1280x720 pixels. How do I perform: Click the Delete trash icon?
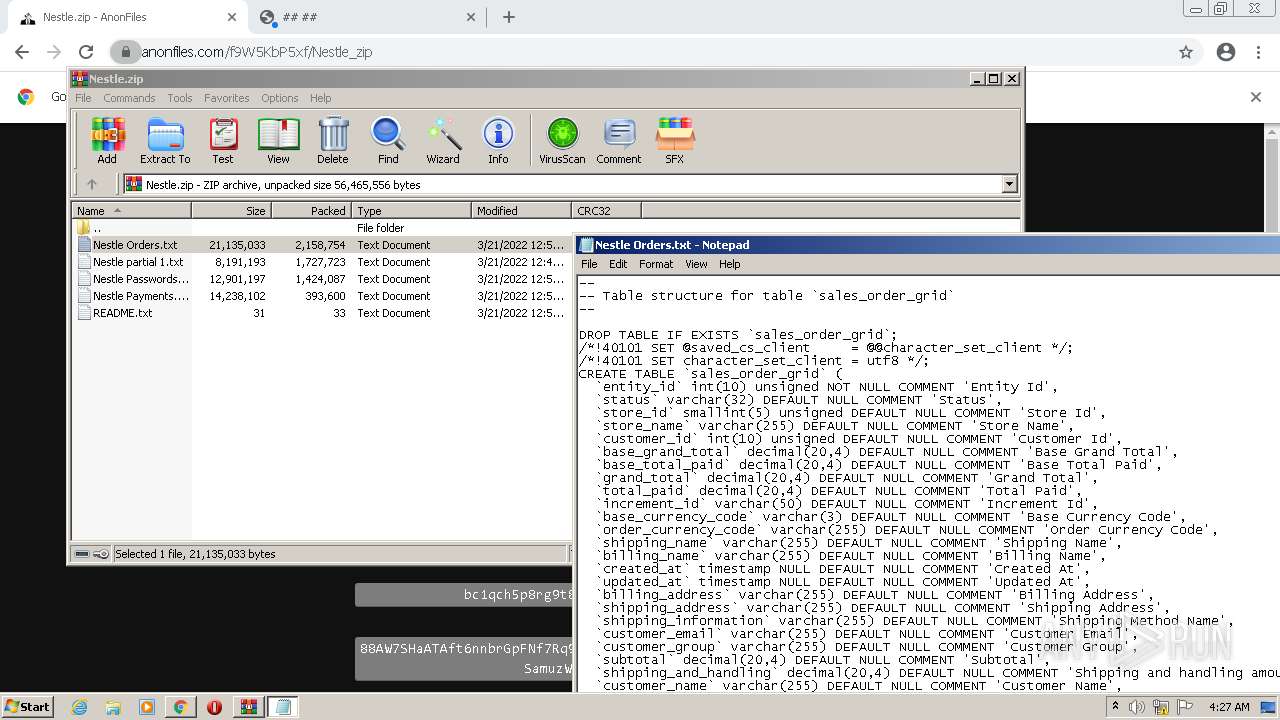333,141
